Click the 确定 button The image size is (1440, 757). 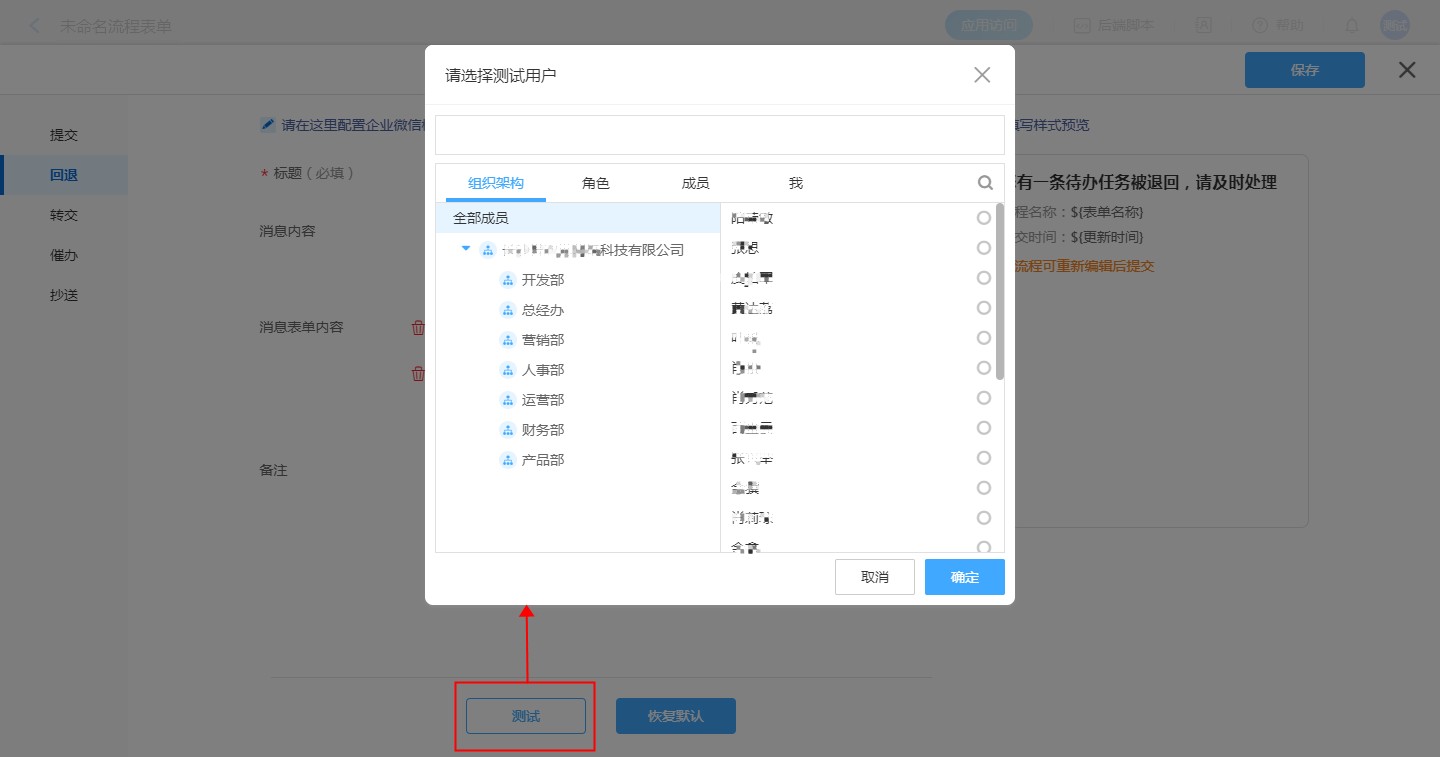pos(964,577)
